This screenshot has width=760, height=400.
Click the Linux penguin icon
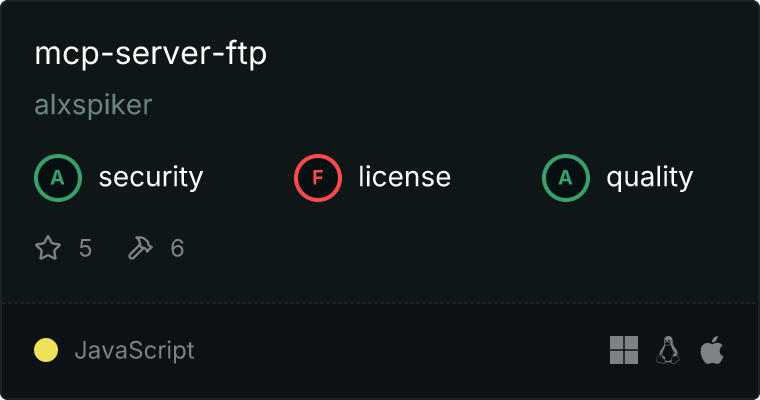(668, 350)
